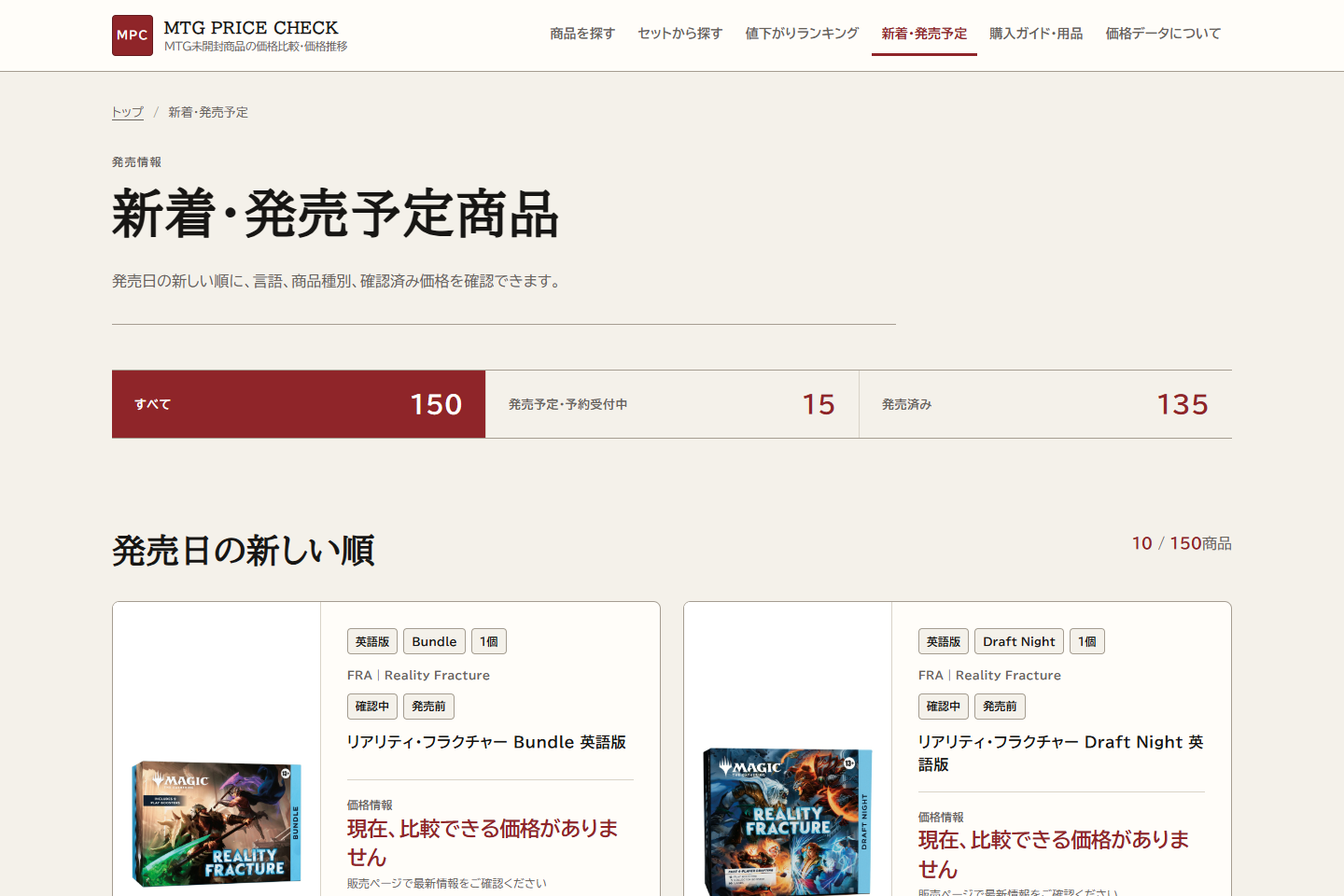The width and height of the screenshot is (1344, 896).
Task: Click the 英語版 tag on Draft Night card
Action: click(x=944, y=641)
